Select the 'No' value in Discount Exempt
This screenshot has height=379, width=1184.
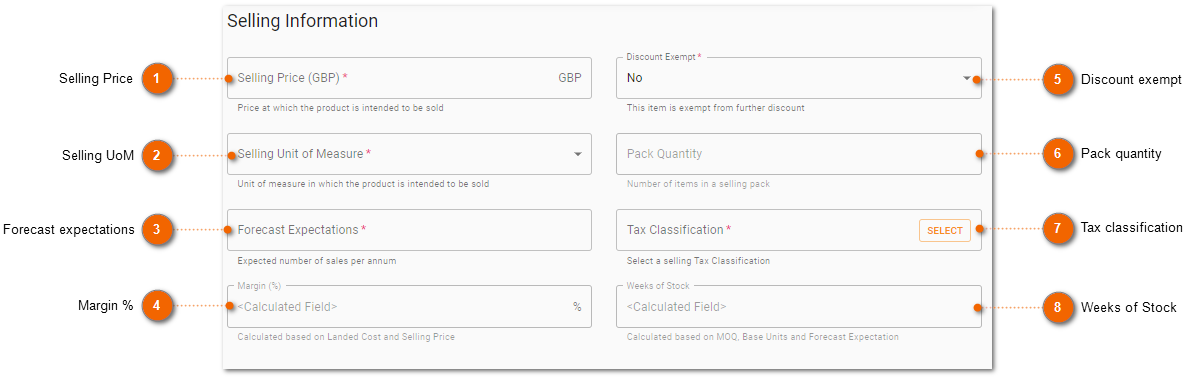pyautogui.click(x=635, y=78)
